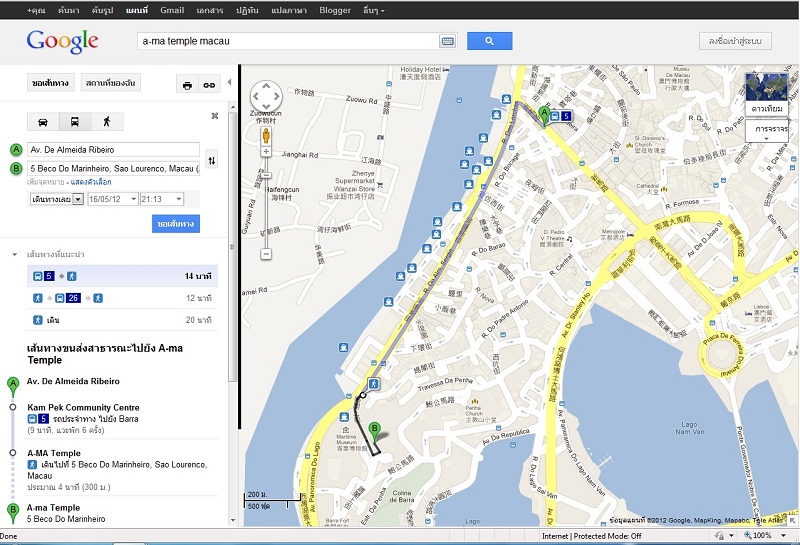Zoom in with plus button on map

coord(266,152)
